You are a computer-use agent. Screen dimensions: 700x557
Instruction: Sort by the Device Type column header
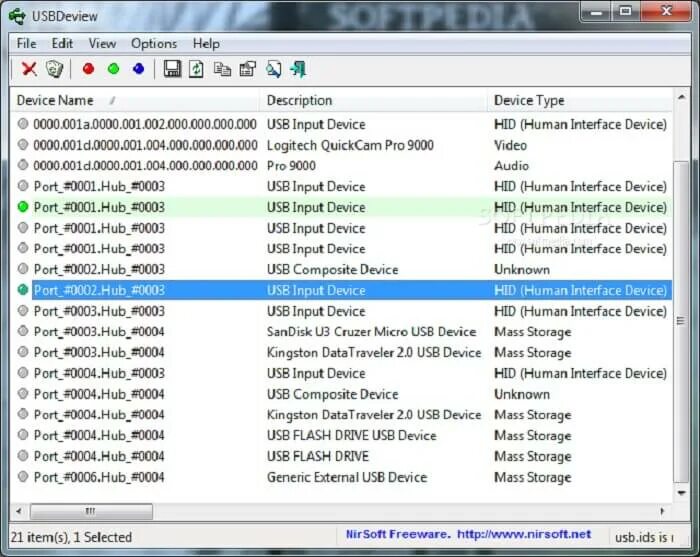click(579, 100)
